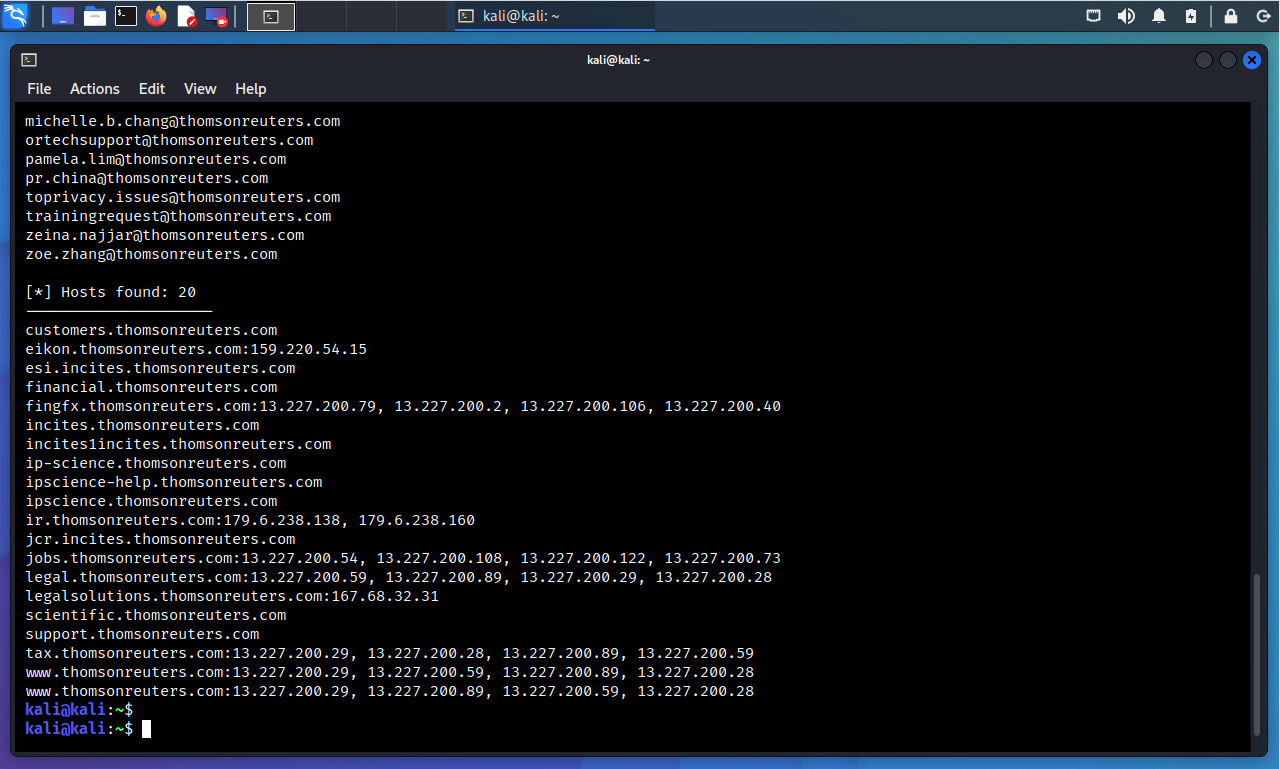Show notifications via bell icon
1280x769 pixels.
click(x=1159, y=16)
